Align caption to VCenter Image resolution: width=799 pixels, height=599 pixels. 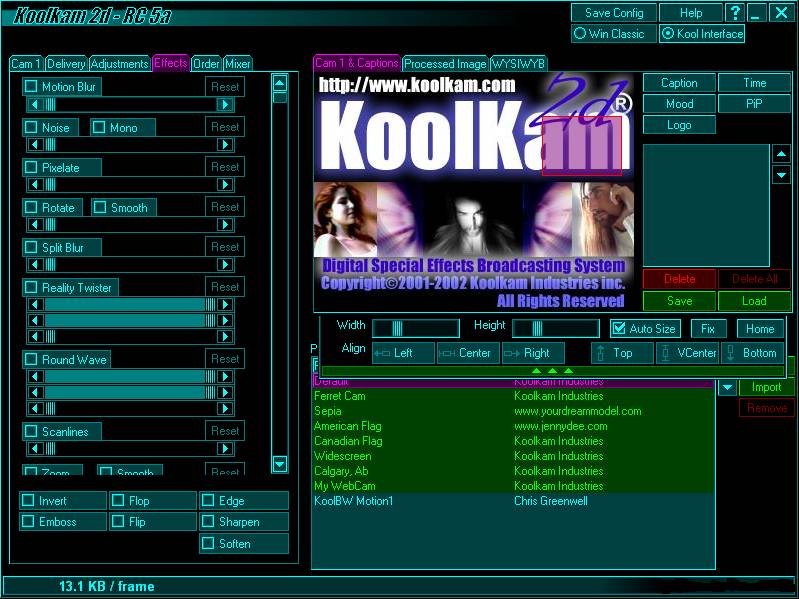(687, 352)
